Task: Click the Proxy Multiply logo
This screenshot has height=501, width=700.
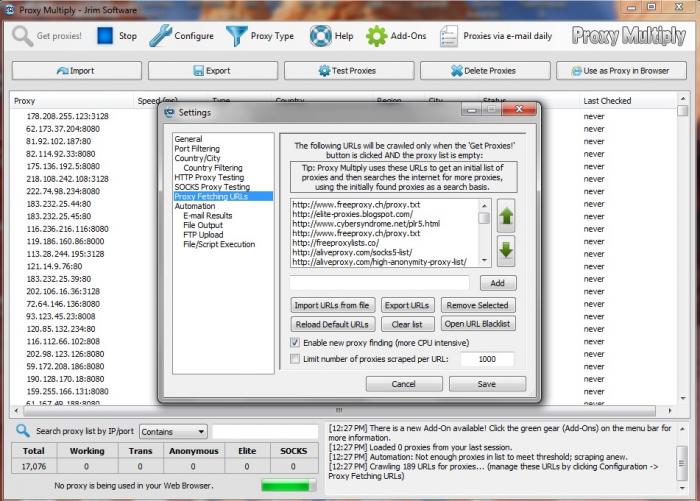Action: coord(629,36)
